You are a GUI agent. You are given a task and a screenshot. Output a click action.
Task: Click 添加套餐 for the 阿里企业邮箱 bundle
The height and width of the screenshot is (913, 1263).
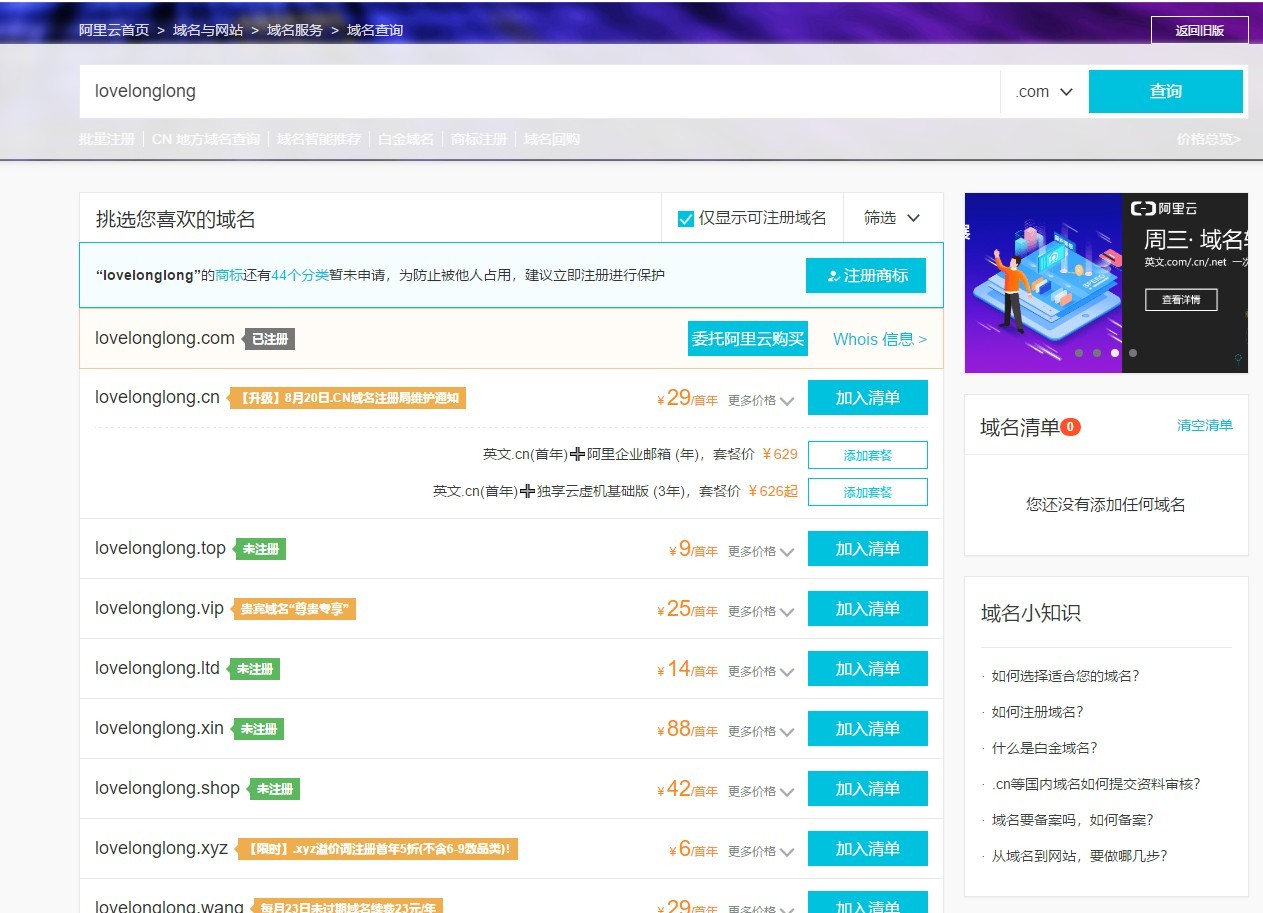[866, 454]
